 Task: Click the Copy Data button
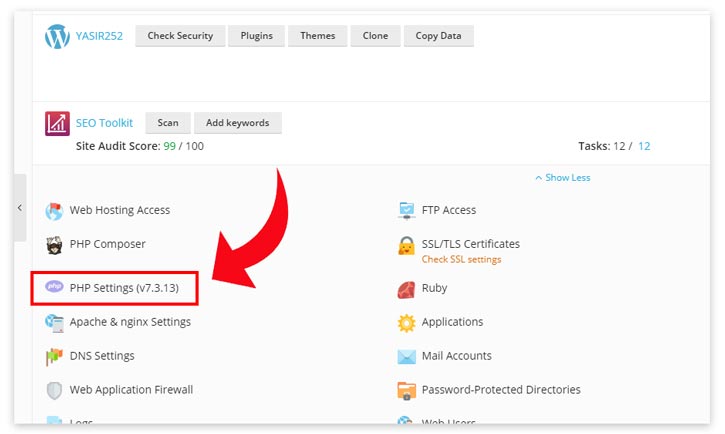pyautogui.click(x=438, y=36)
